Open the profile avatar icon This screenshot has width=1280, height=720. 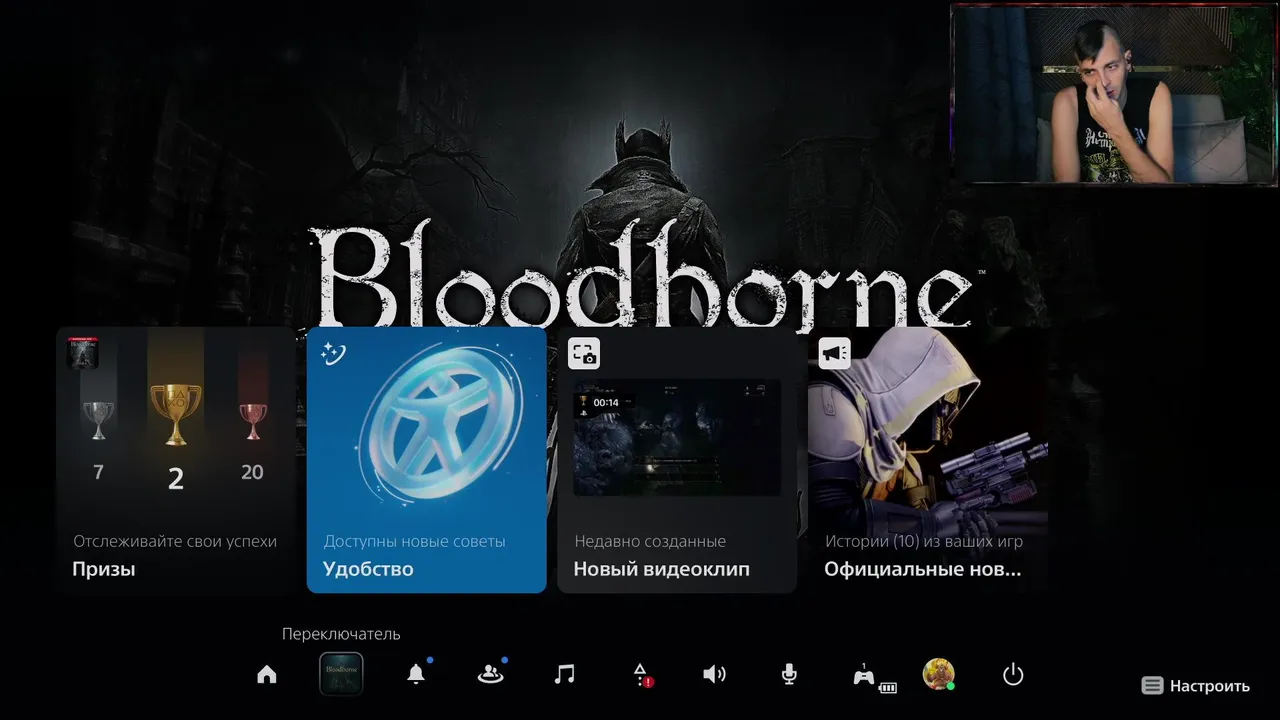pos(938,674)
